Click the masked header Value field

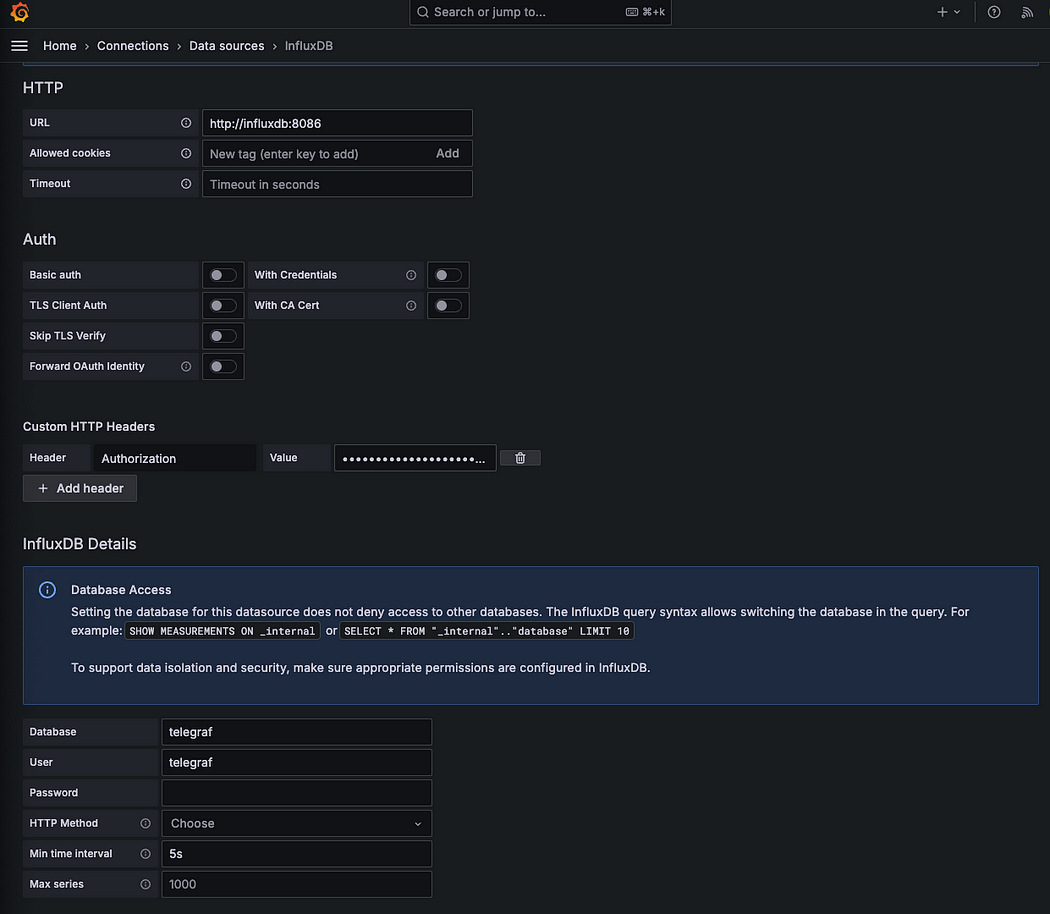pos(415,458)
